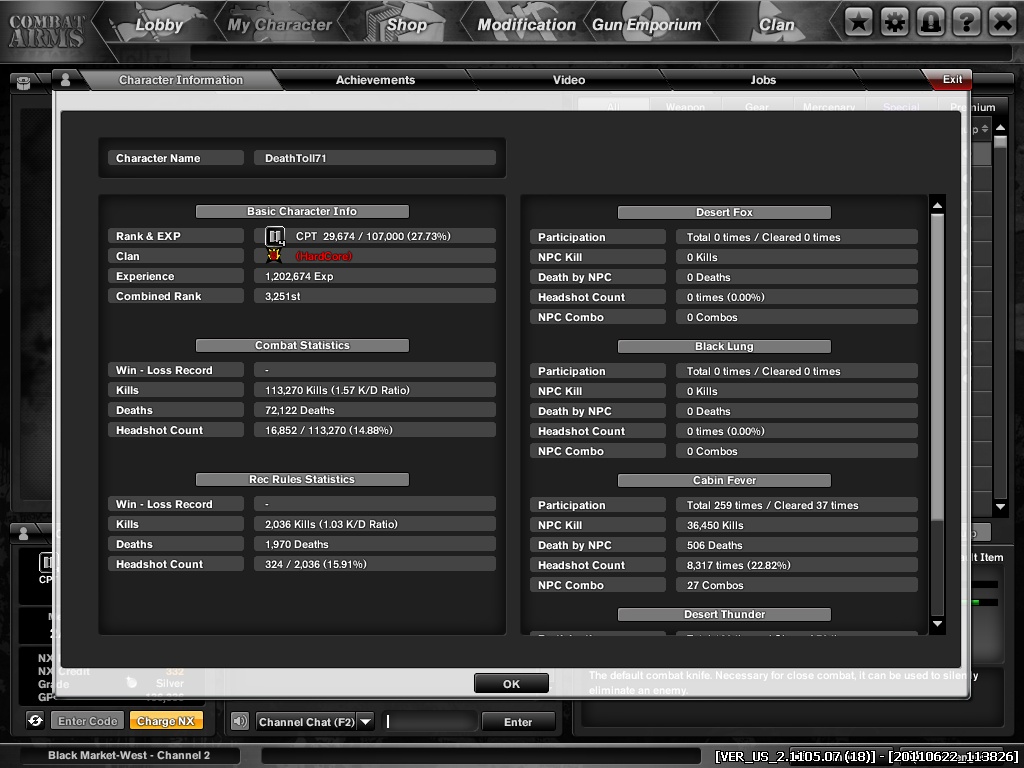Click the 72,122 Deaths value

pyautogui.click(x=300, y=410)
